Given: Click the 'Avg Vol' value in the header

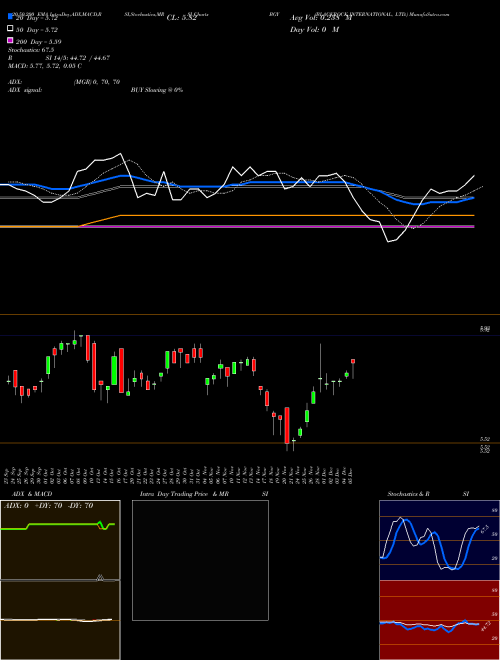Looking at the screenshot, I should (321, 18).
